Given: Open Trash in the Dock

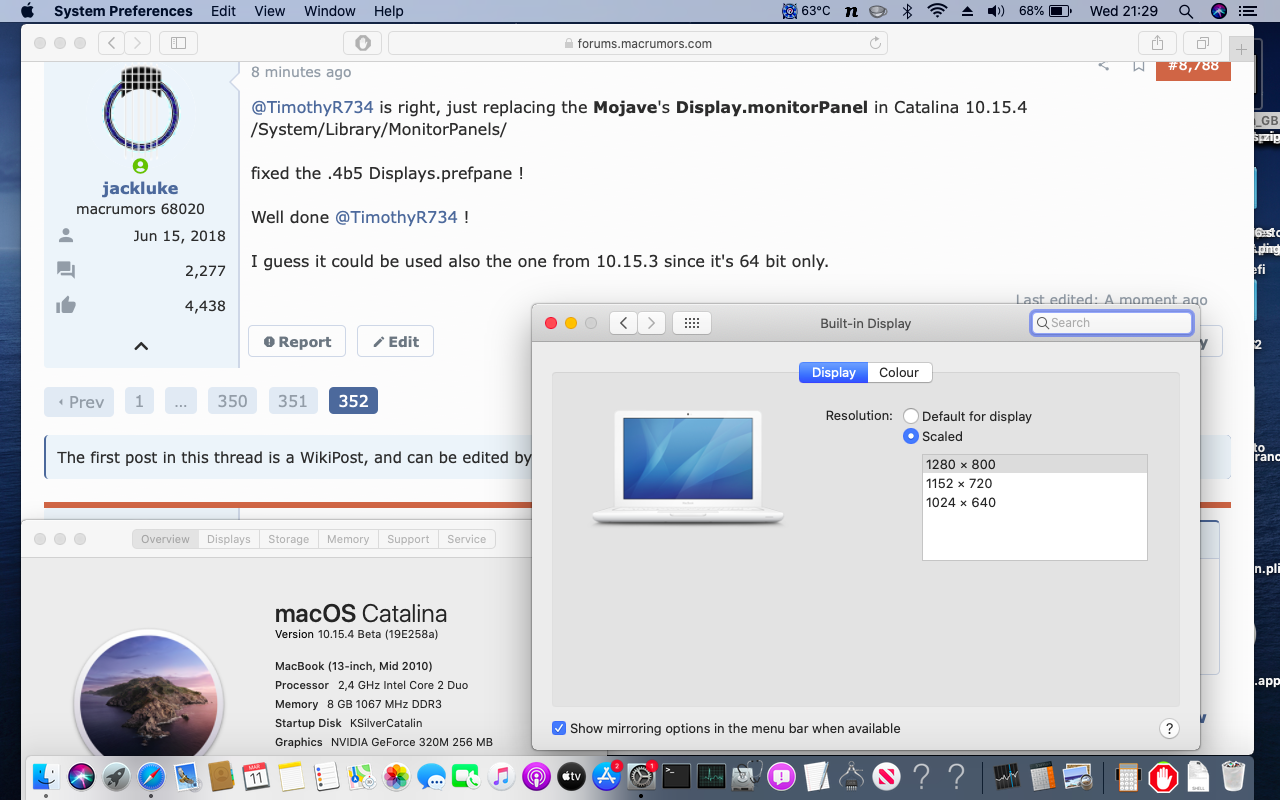Looking at the screenshot, I should coord(1234,776).
